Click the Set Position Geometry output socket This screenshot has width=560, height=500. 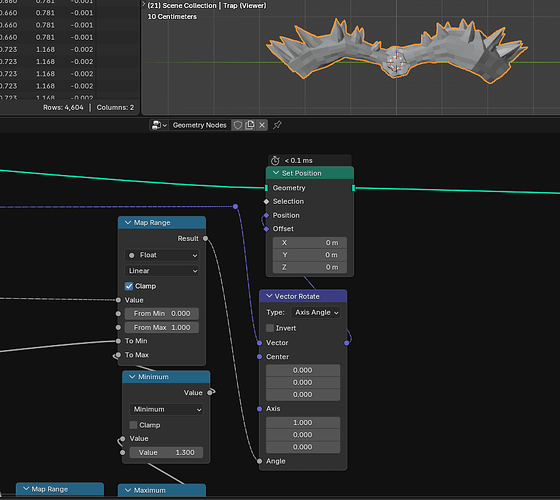354,188
